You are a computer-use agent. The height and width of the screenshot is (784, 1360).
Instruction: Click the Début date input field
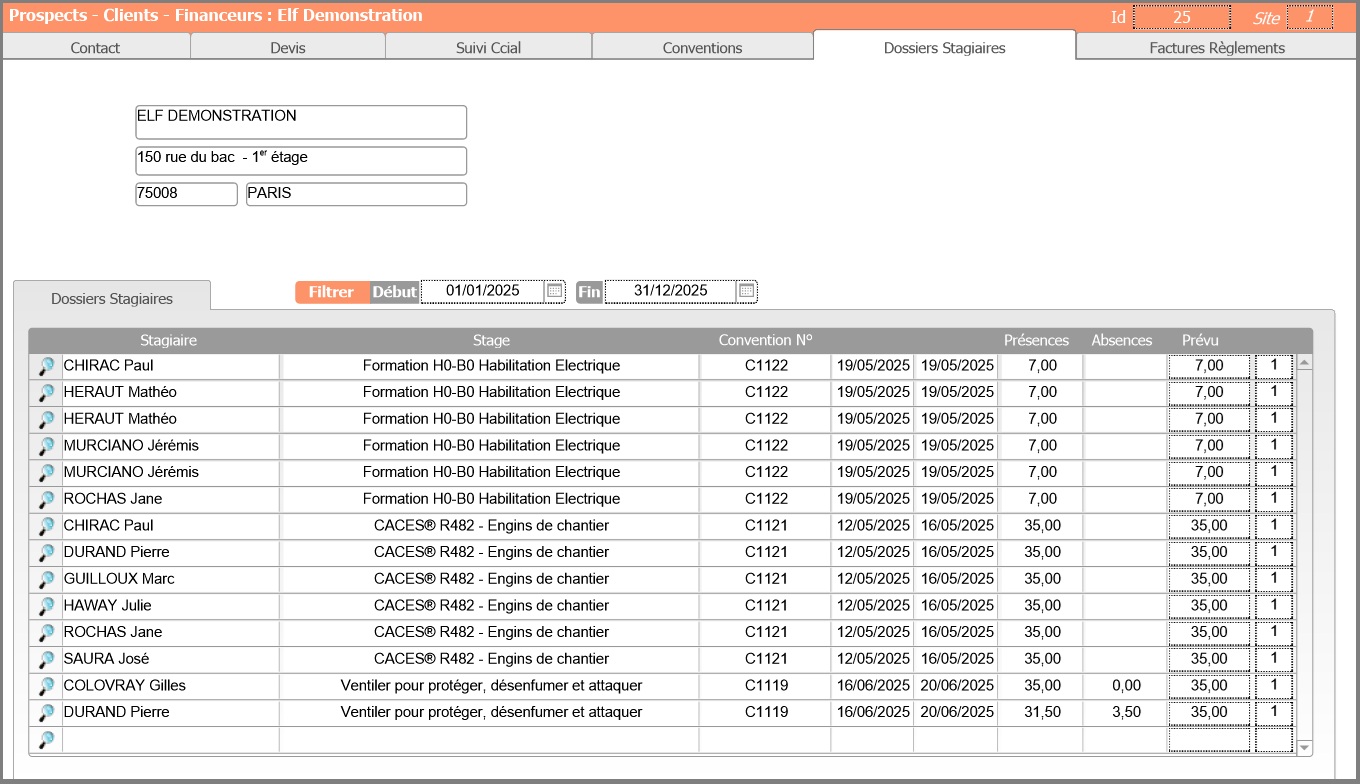(x=482, y=291)
